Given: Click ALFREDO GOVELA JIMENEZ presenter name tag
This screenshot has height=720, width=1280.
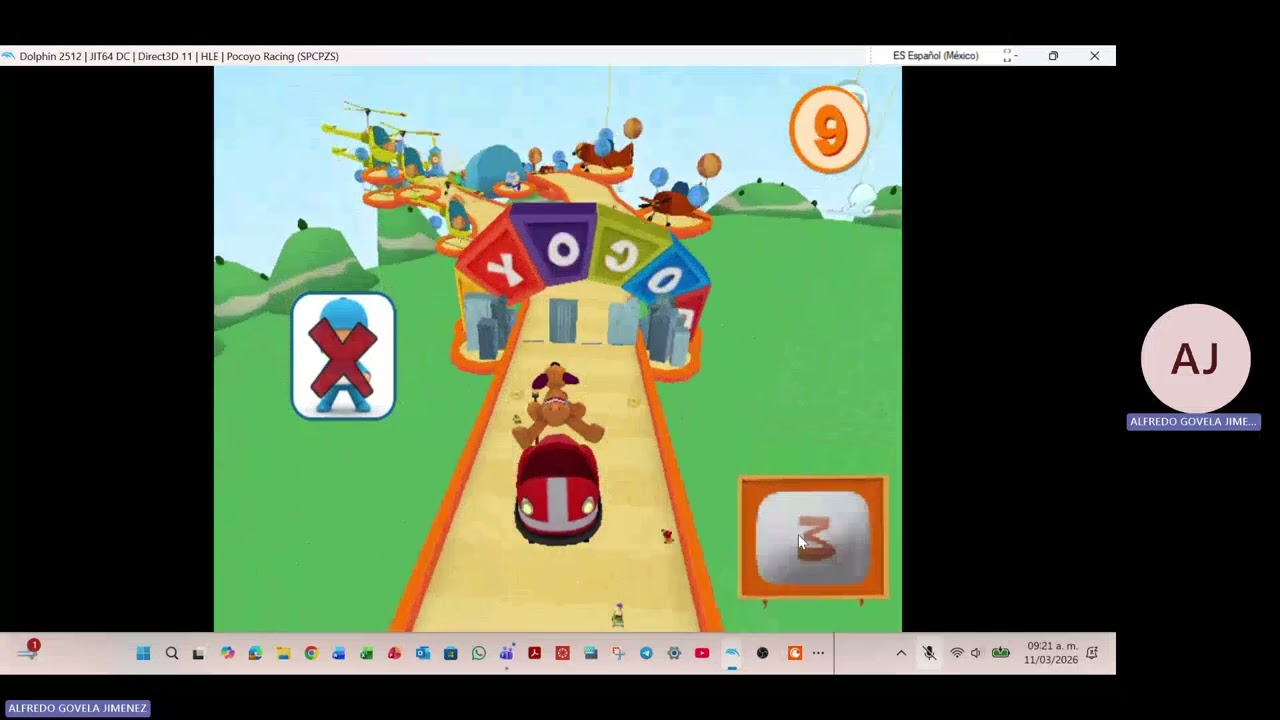Looking at the screenshot, I should pyautogui.click(x=77, y=708).
